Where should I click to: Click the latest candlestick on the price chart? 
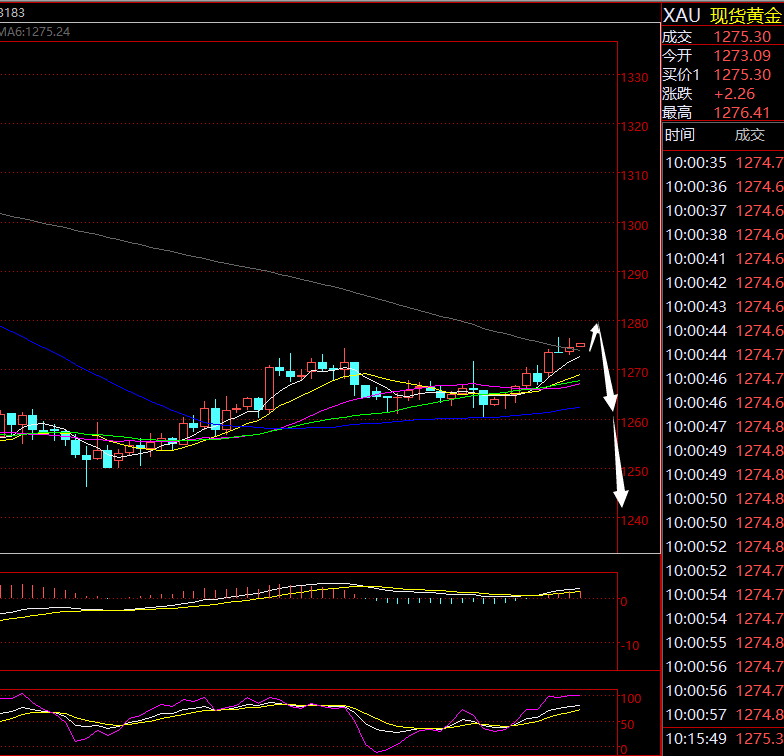coord(580,345)
